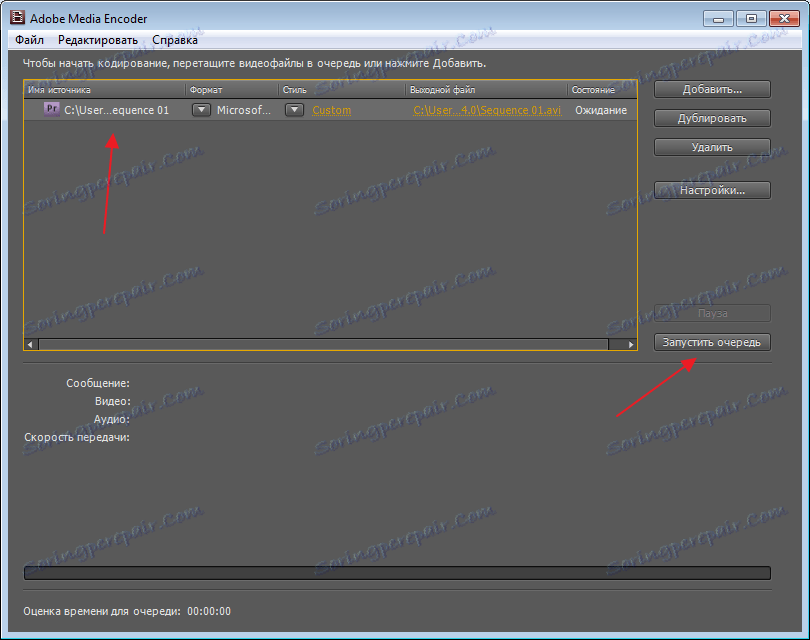Click the Имя источника column header
This screenshot has width=810, height=640.
pos(105,90)
